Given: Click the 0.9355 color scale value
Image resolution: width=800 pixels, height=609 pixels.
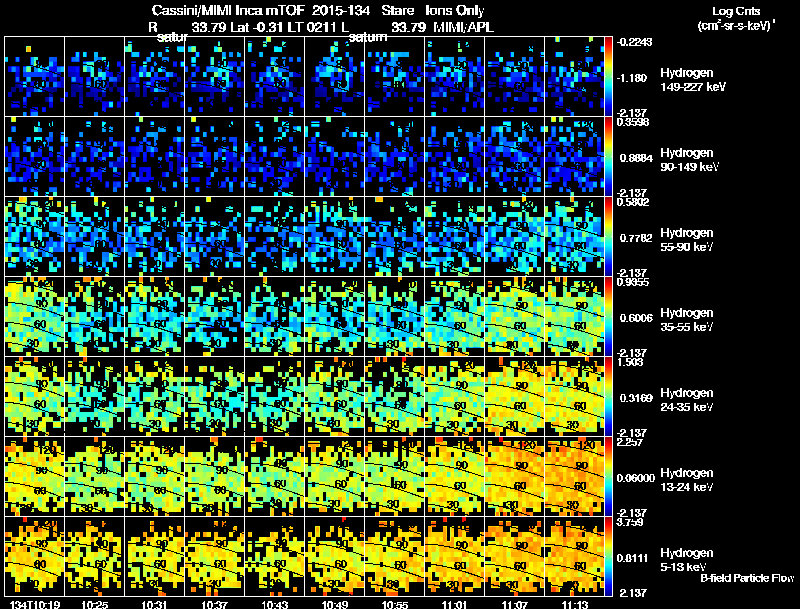Looking at the screenshot, I should (633, 282).
